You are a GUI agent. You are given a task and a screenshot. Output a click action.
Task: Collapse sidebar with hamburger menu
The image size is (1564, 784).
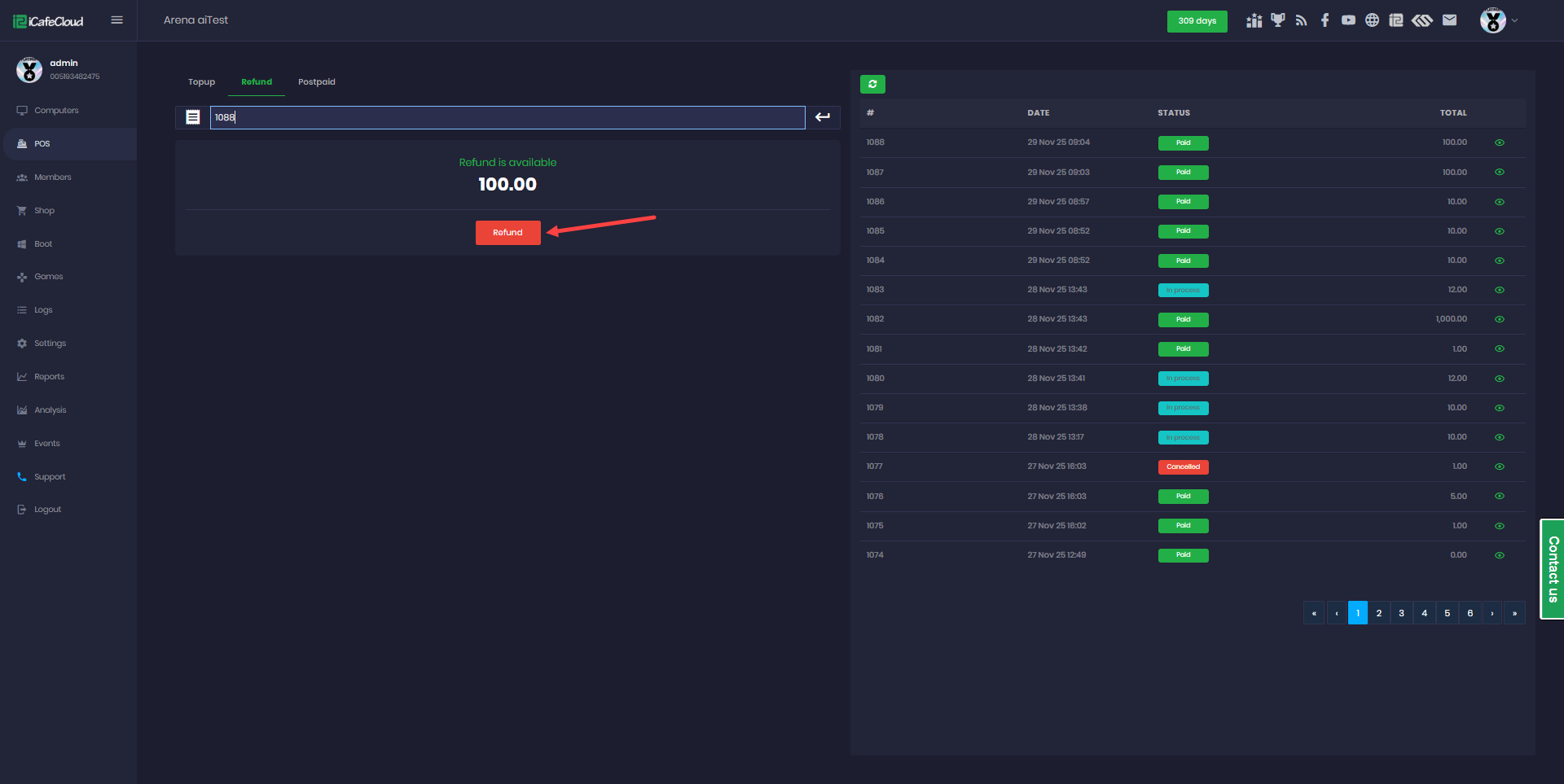click(x=116, y=20)
